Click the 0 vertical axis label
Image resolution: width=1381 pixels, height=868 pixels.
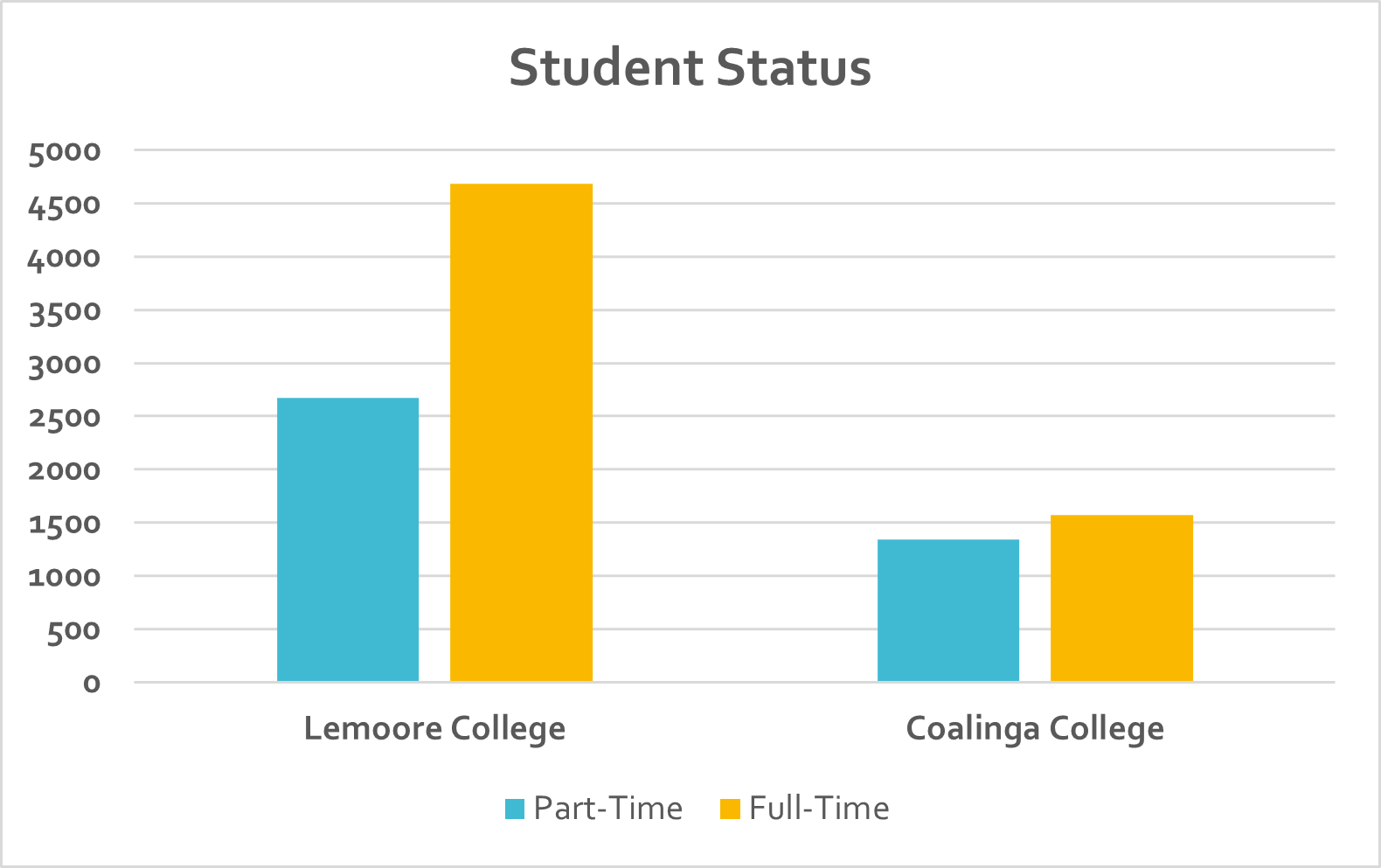92,684
